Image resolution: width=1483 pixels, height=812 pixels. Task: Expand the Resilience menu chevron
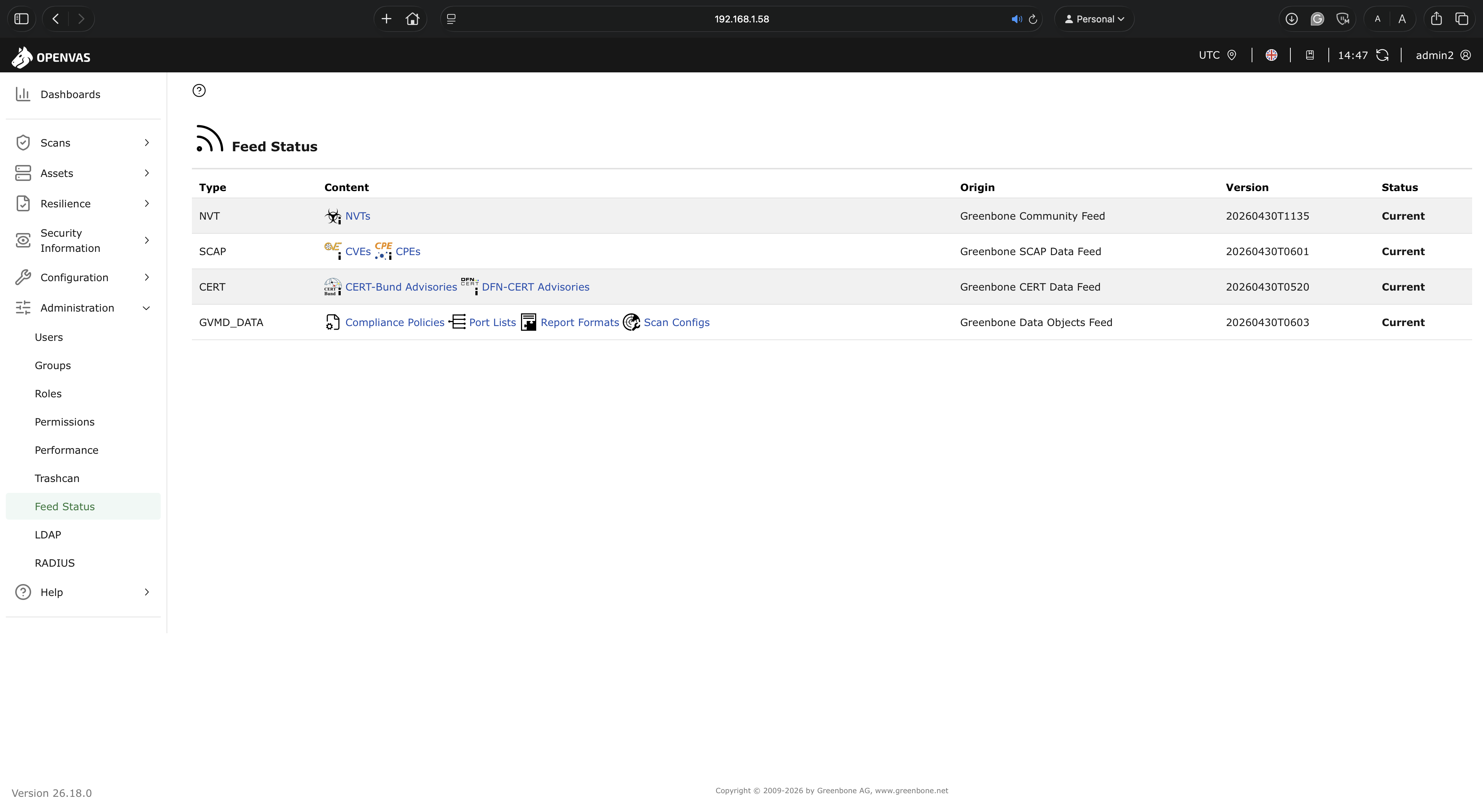tap(147, 204)
